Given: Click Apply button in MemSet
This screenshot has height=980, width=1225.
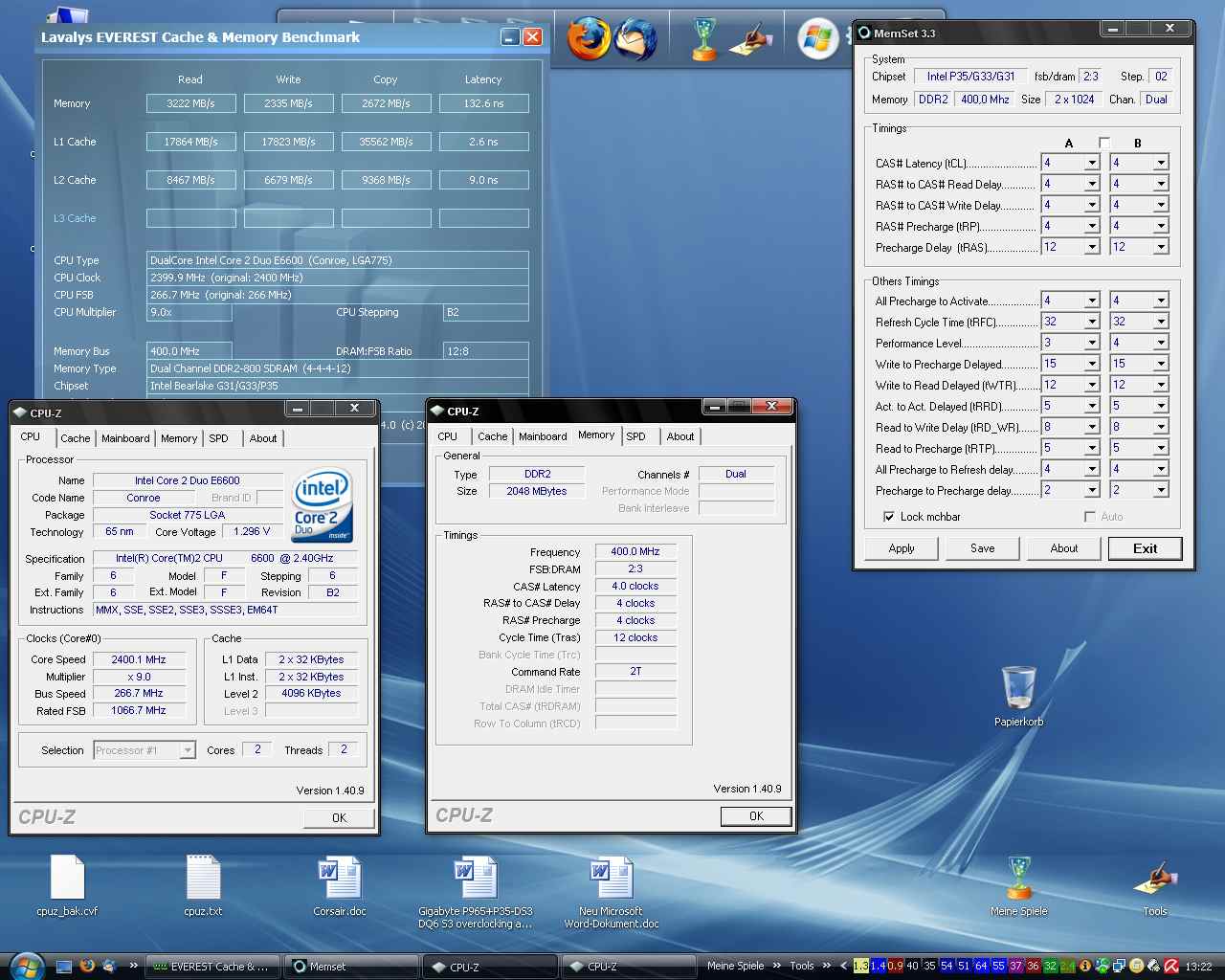Looking at the screenshot, I should point(902,548).
